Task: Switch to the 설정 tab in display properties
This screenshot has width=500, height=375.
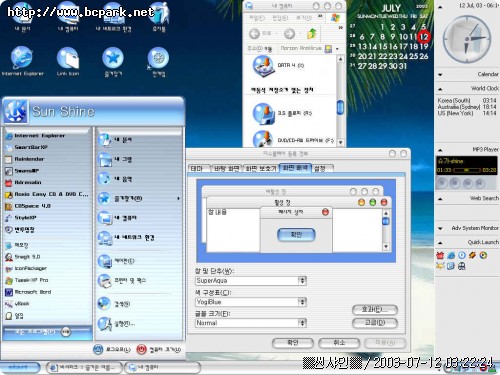Action: [x=321, y=169]
